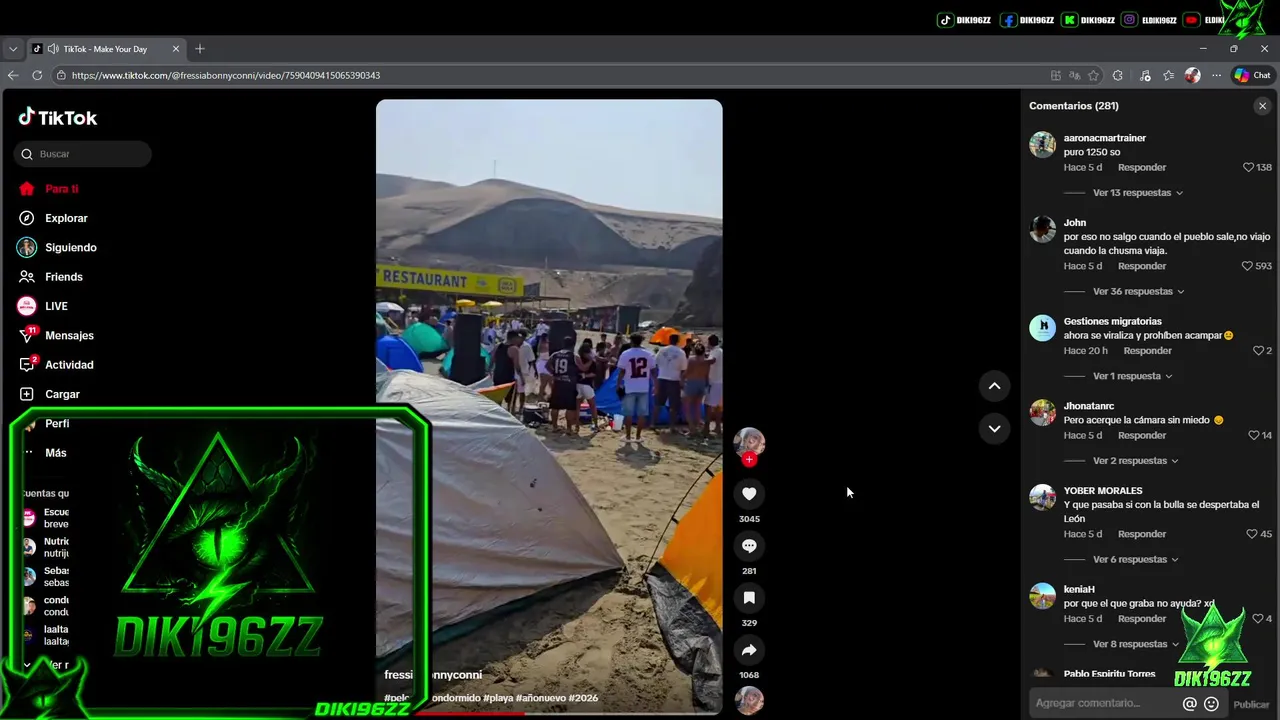The height and width of the screenshot is (720, 1280).
Task: Open Gestiones migratorias profile avatar
Action: (1042, 328)
